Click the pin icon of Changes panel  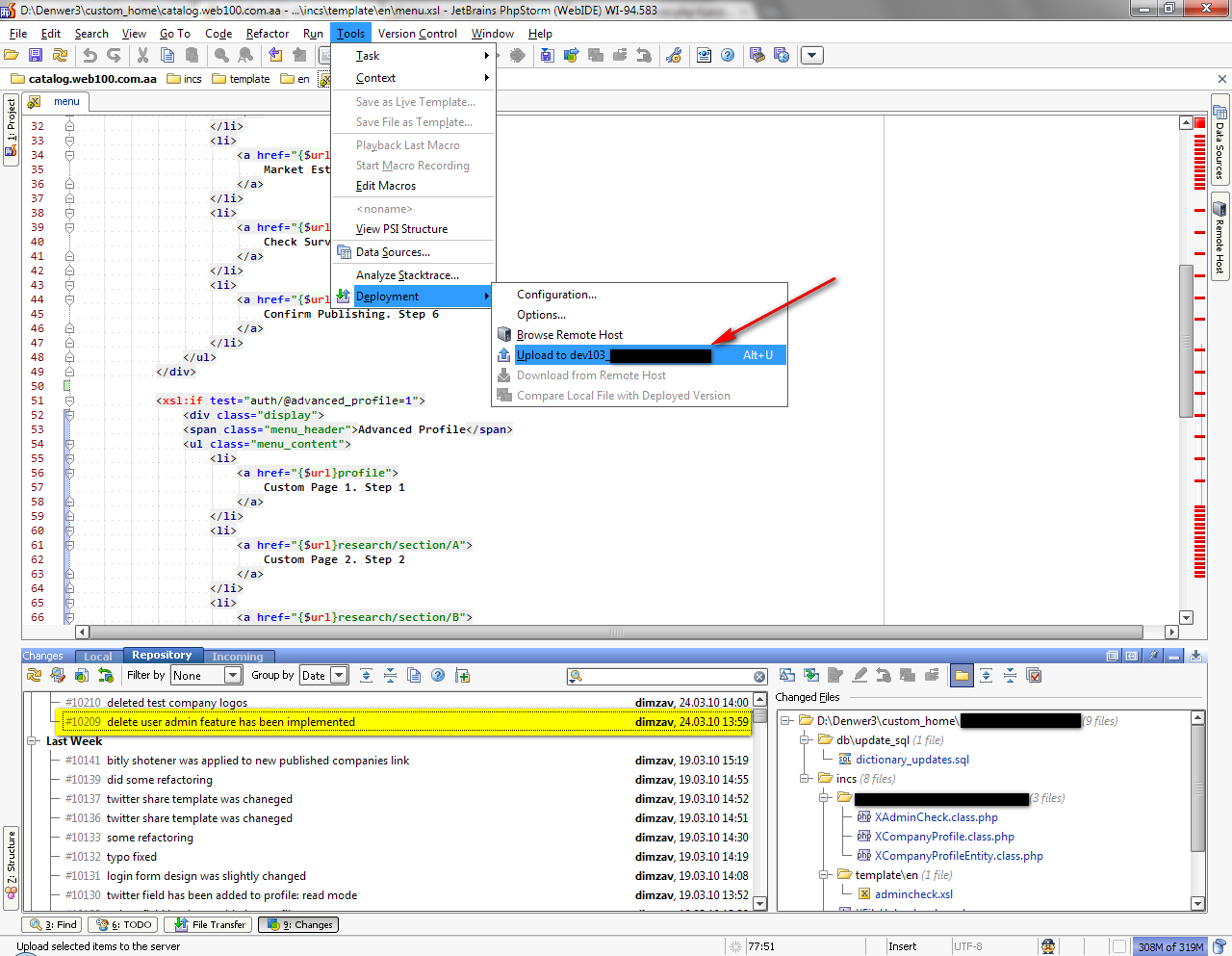[1153, 656]
